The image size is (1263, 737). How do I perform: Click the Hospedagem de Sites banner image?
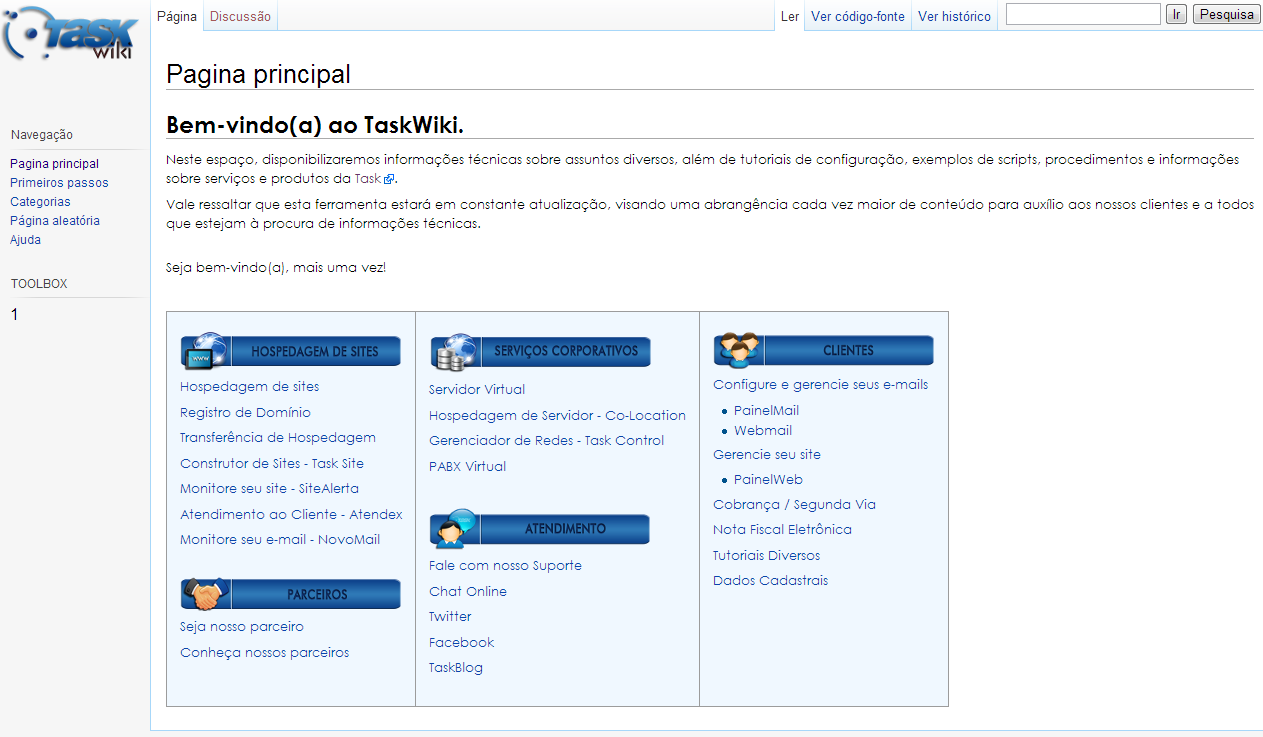pyautogui.click(x=290, y=351)
